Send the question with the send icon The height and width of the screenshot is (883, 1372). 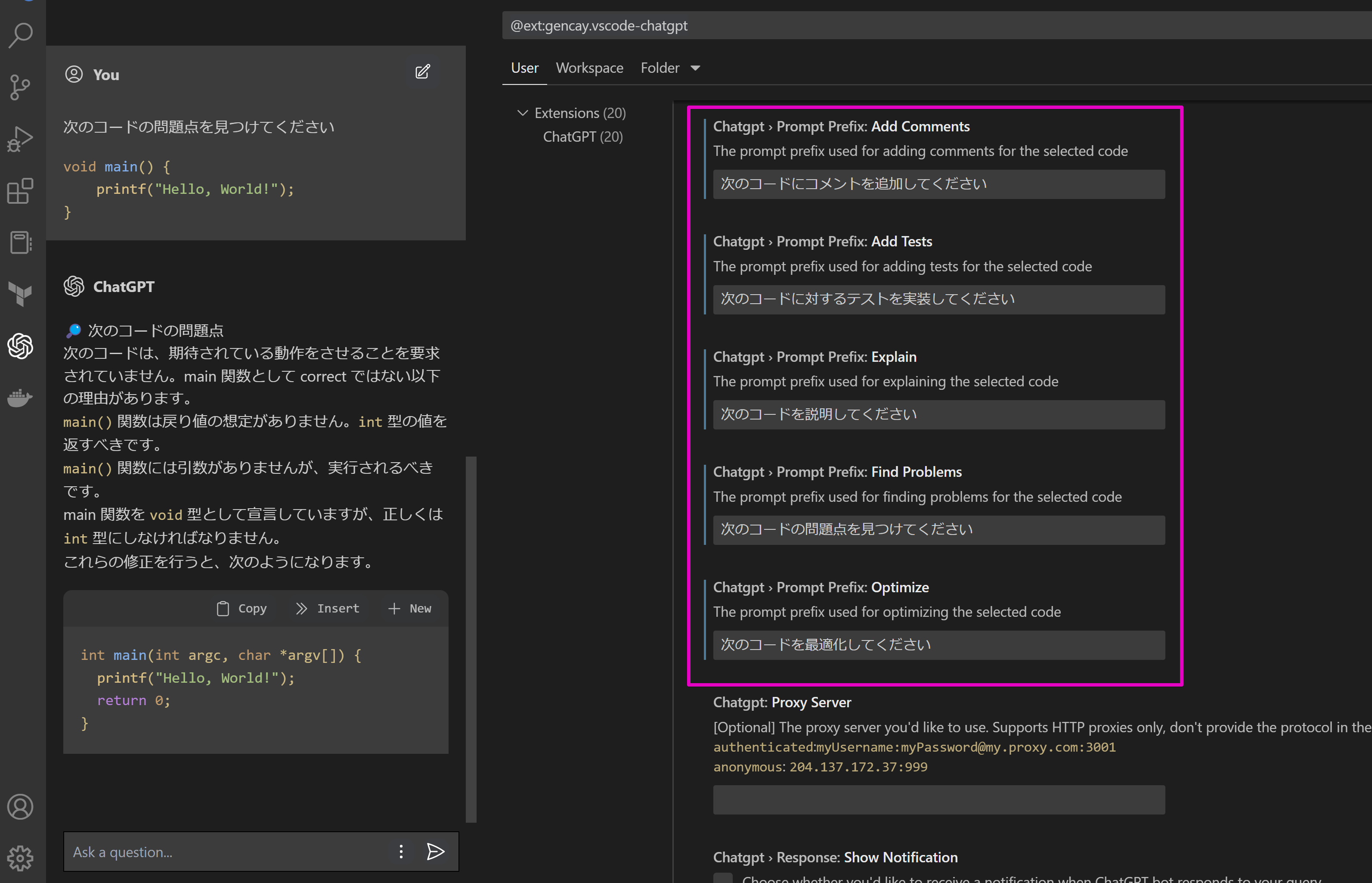(x=436, y=852)
